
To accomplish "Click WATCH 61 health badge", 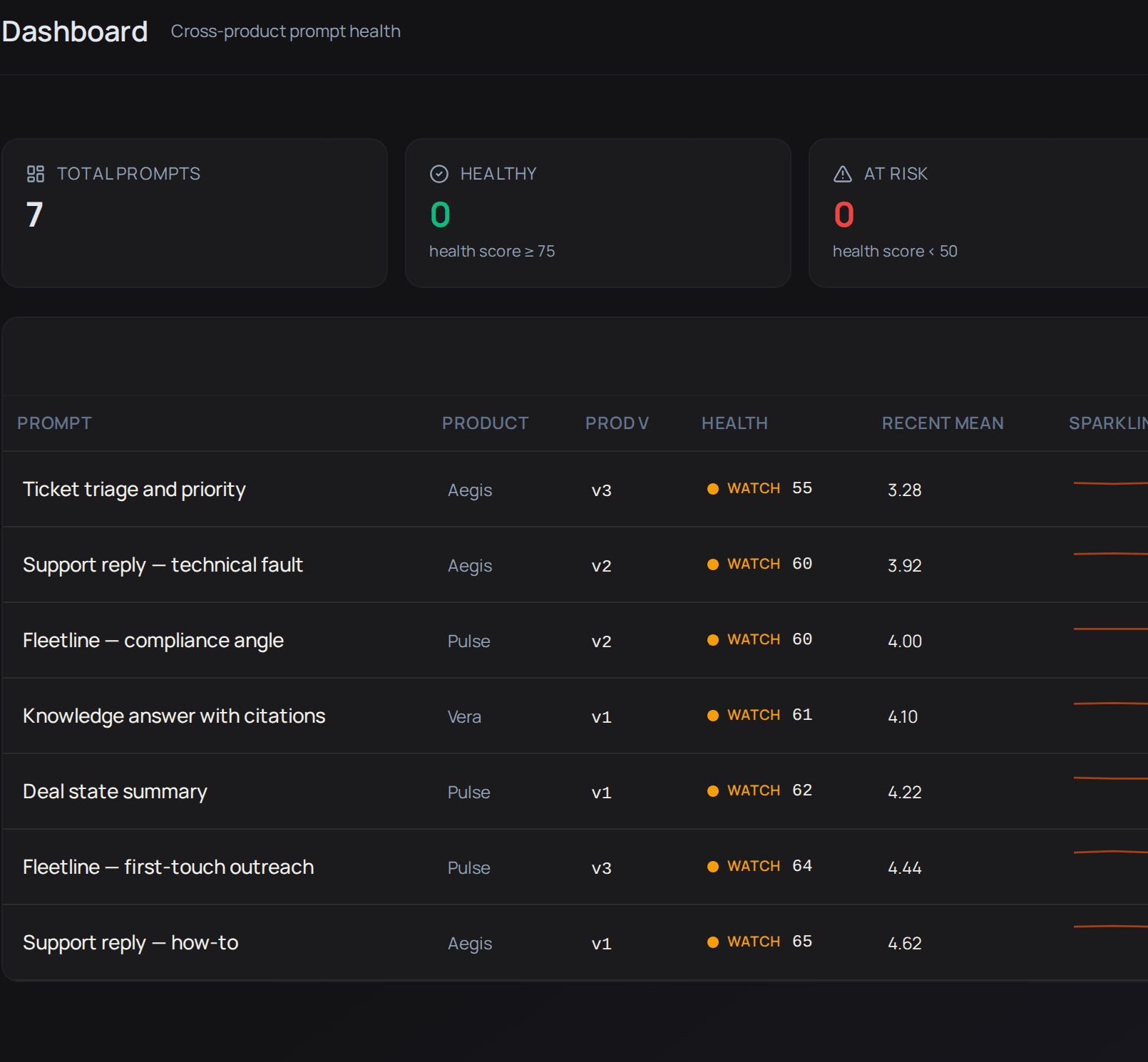I will click(x=759, y=716).
